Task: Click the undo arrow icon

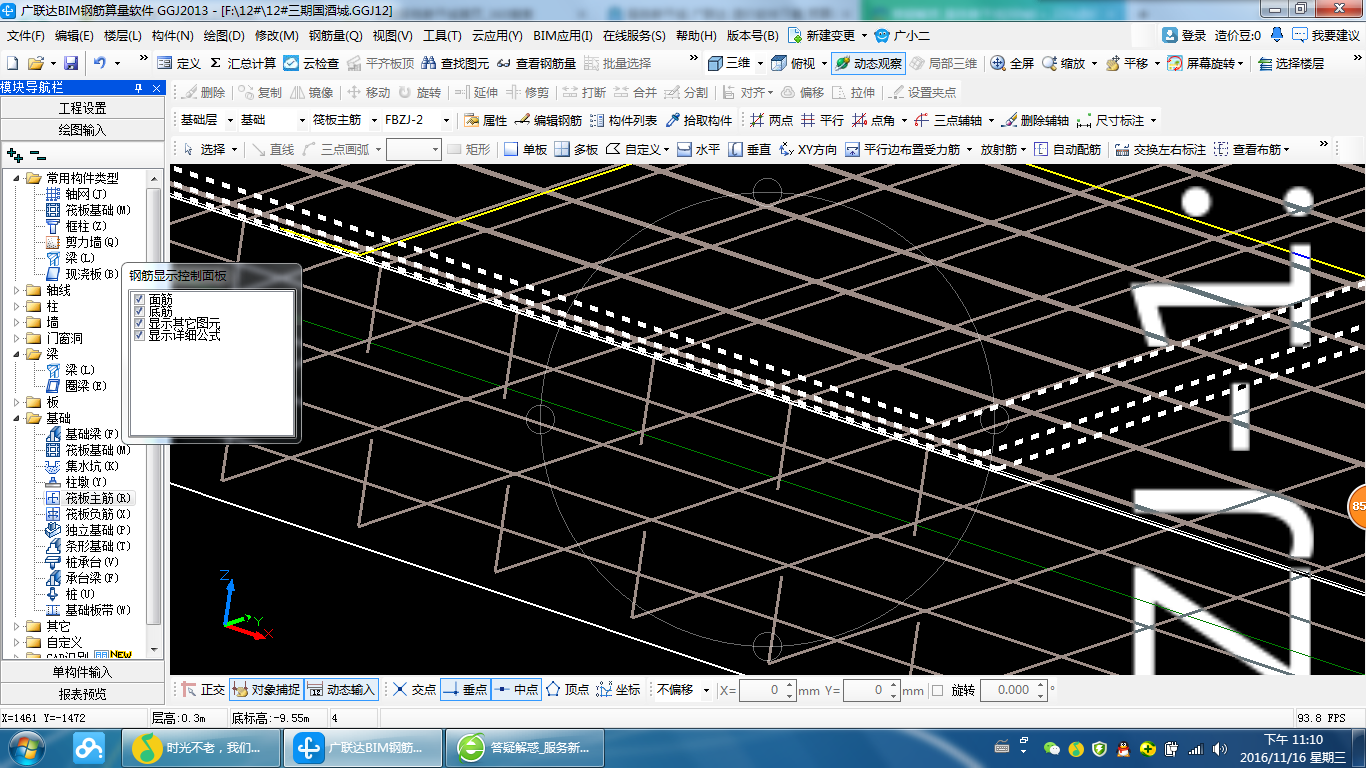Action: (100, 63)
